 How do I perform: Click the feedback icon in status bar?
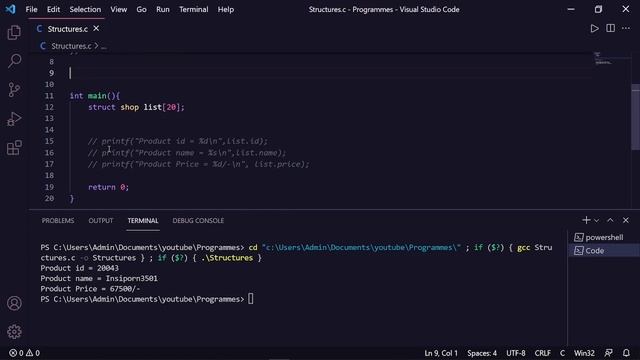click(609, 353)
